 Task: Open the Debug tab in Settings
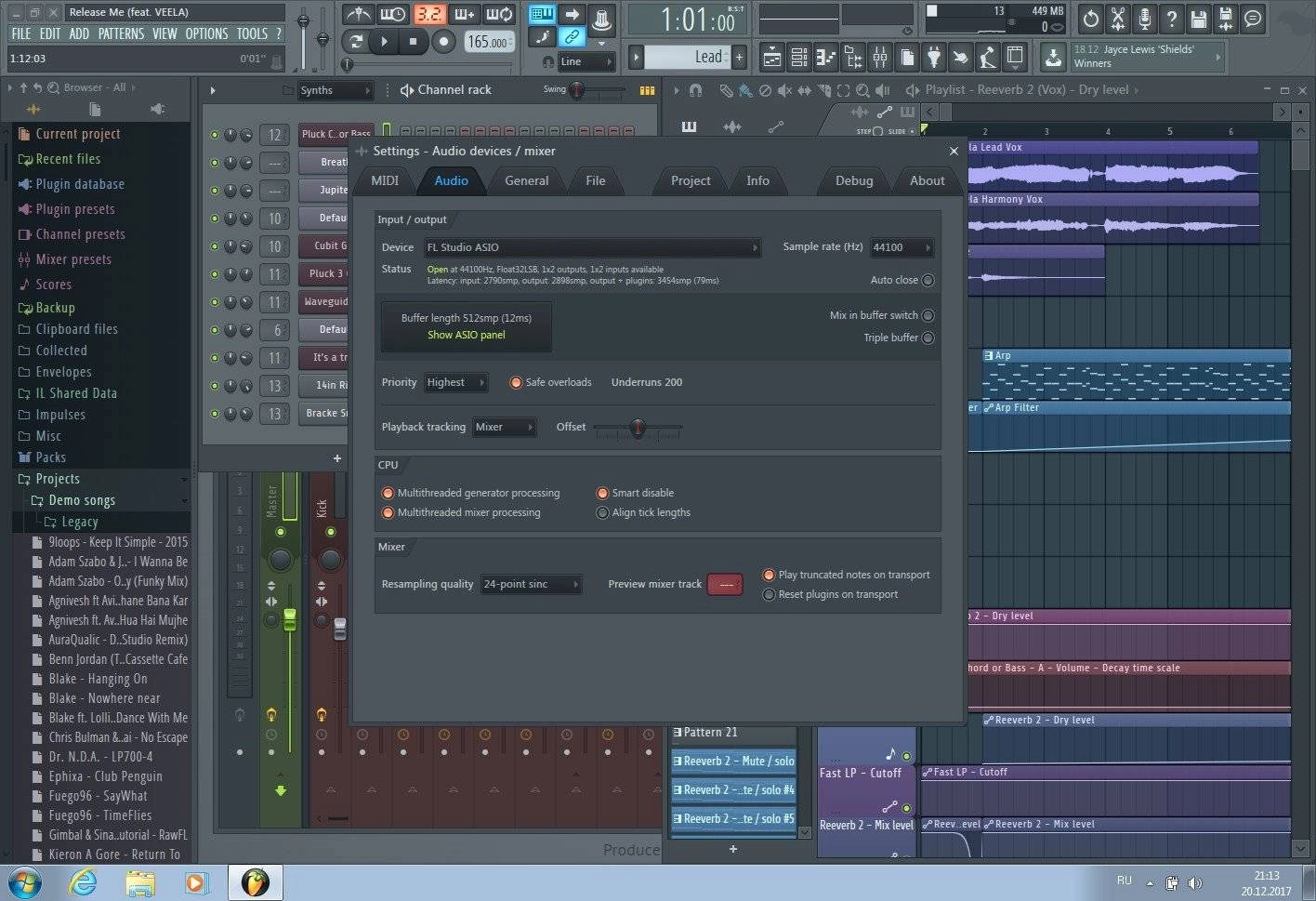pos(854,180)
